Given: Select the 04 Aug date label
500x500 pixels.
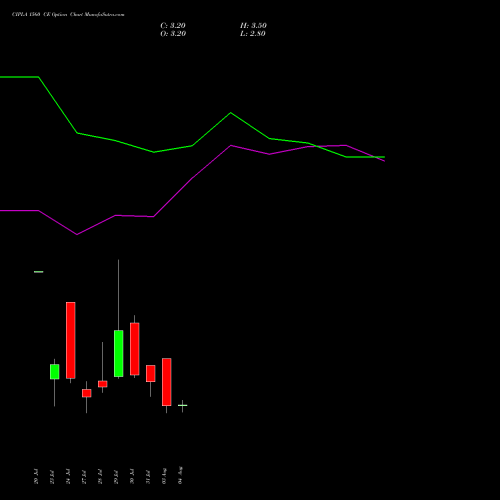Looking at the screenshot, I should 180,475.
